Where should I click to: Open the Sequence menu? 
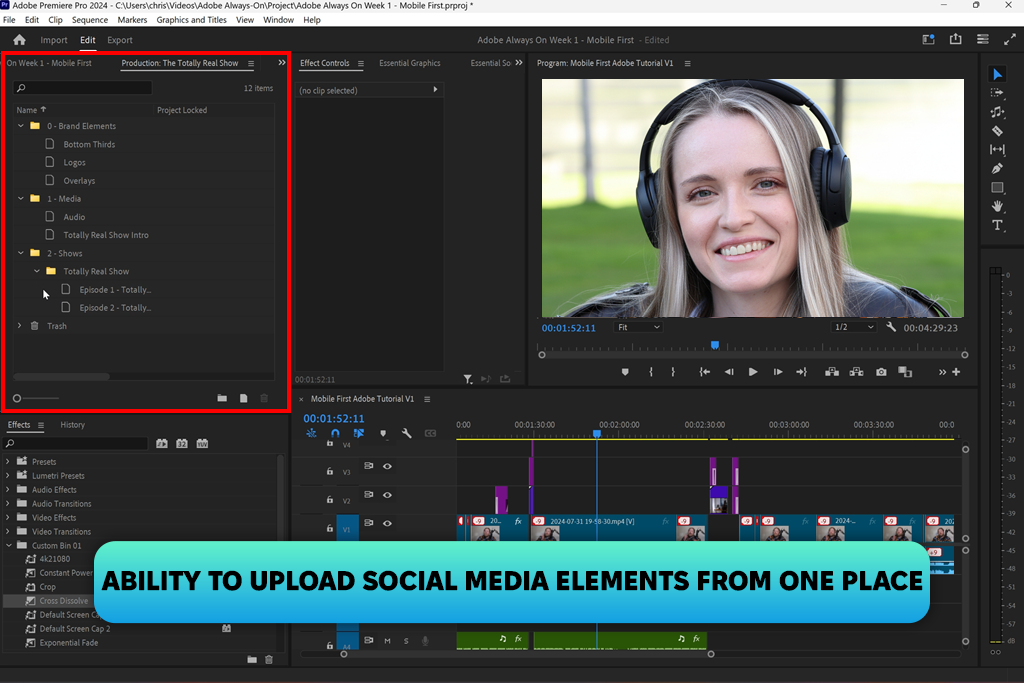(89, 20)
